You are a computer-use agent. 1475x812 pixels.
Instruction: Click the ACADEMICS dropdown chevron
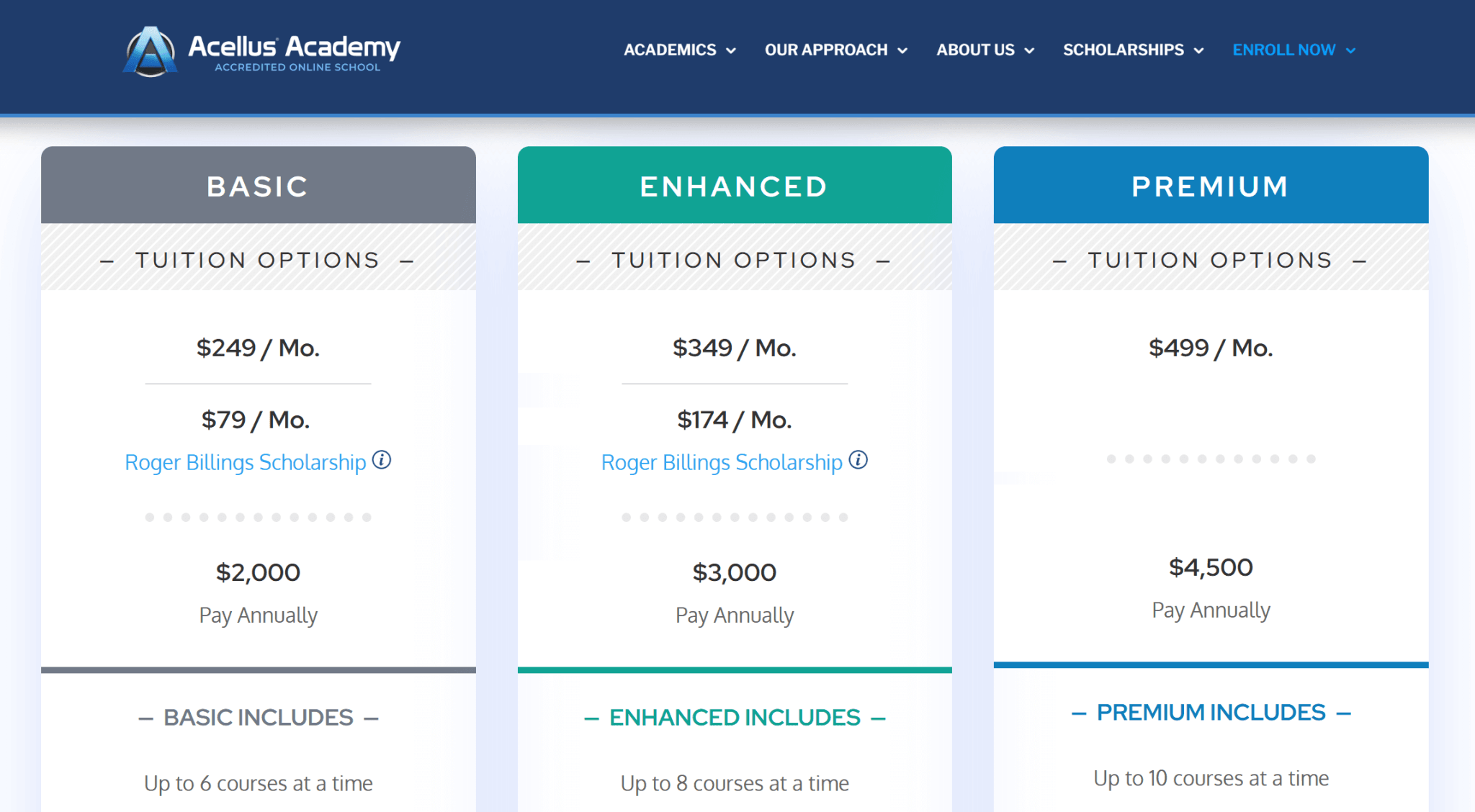pyautogui.click(x=732, y=50)
